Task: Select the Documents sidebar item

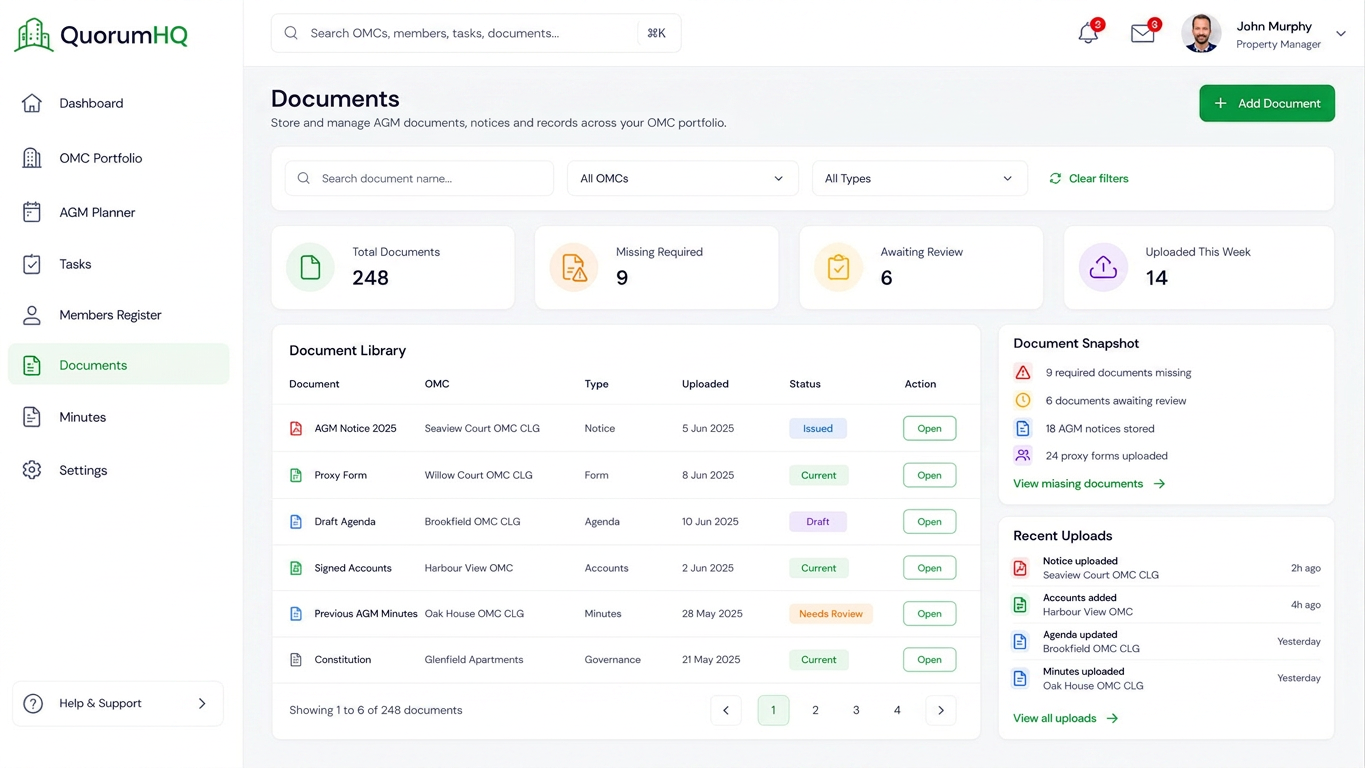Action: (118, 365)
